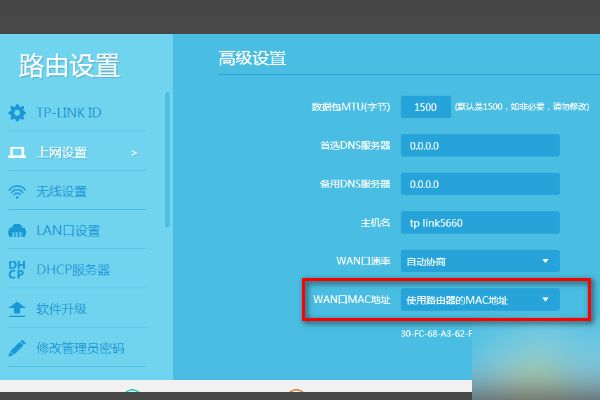Viewport: 600px width, 400px height.
Task: Select 上网设置 in the sidebar
Action: pyautogui.click(x=62, y=152)
